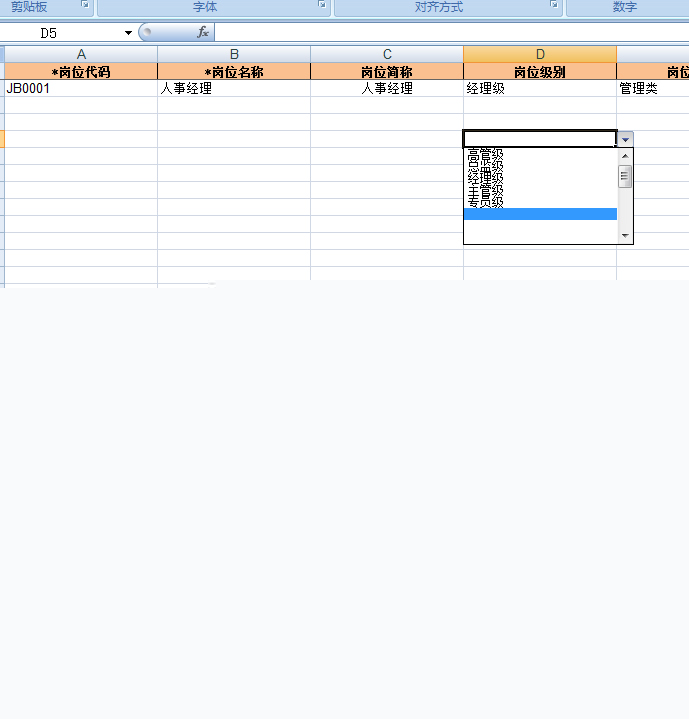The image size is (689, 719).
Task: Select column B header
Action: (234, 54)
